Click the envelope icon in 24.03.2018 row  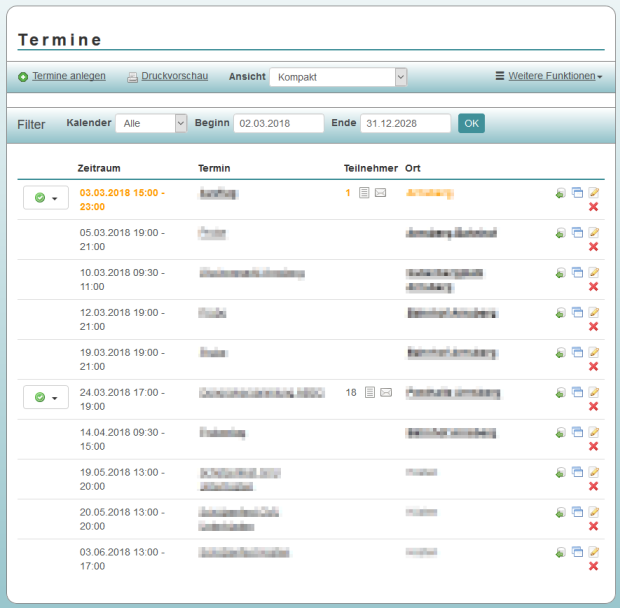[x=386, y=392]
